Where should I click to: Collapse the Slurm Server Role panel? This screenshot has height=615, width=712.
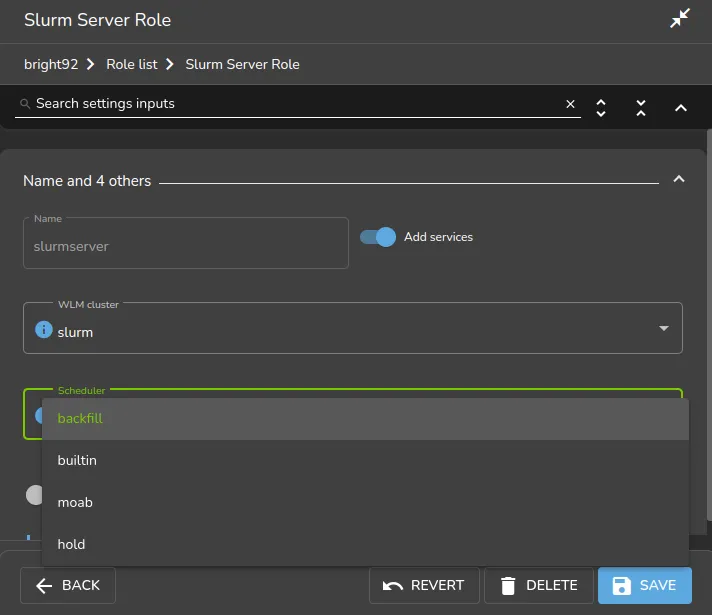680,19
